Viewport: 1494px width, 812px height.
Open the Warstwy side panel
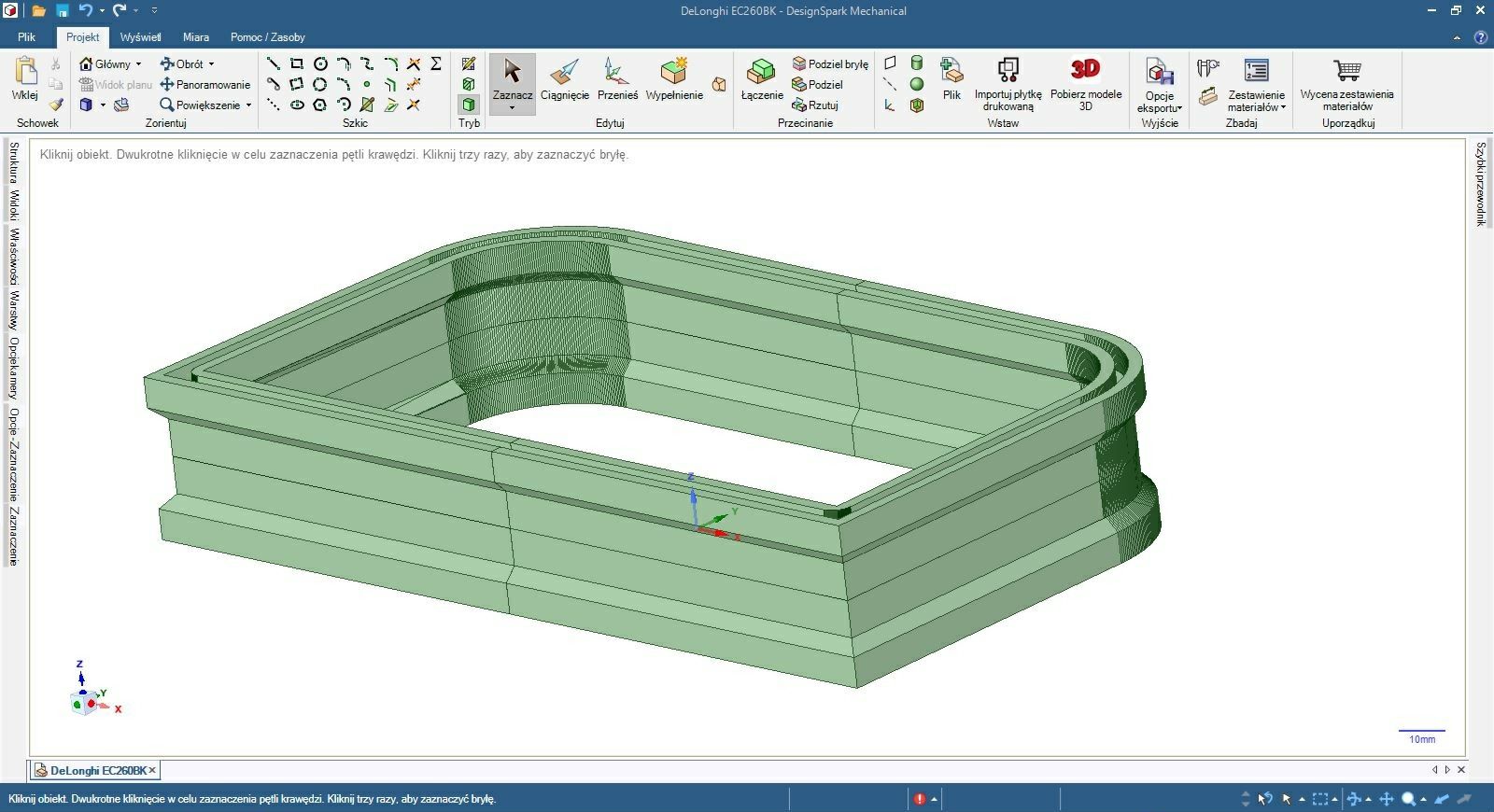pyautogui.click(x=14, y=310)
